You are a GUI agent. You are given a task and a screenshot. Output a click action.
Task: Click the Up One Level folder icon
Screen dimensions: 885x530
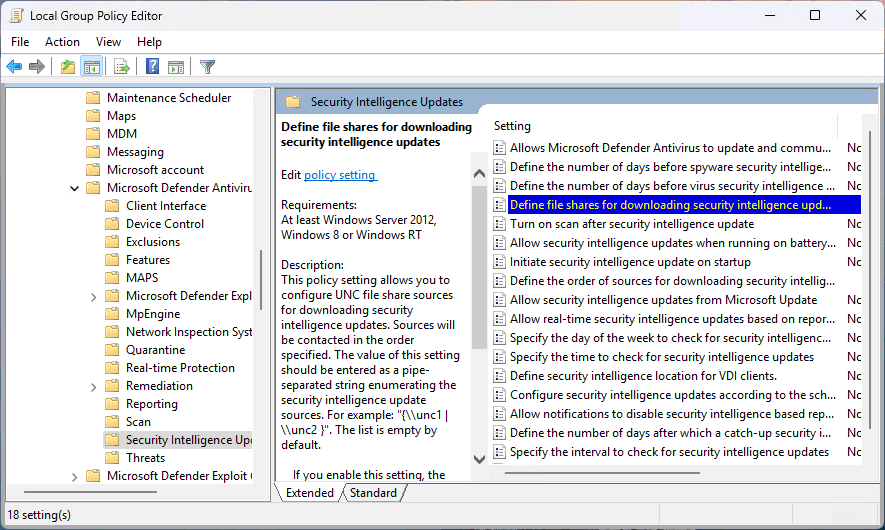pos(67,67)
